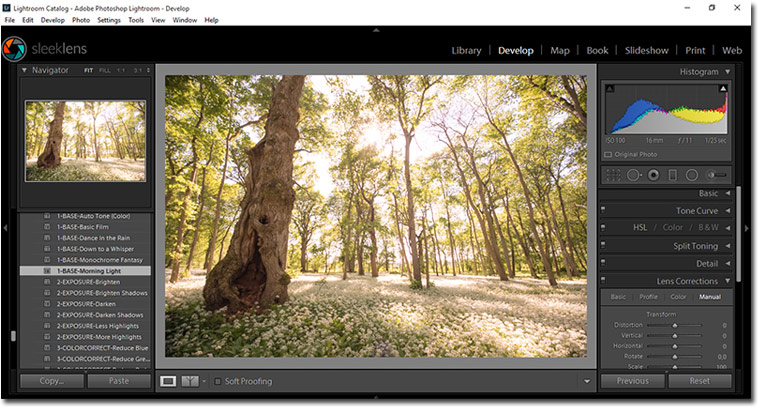The image size is (760, 410).
Task: Expand the Split Toning panel
Action: (x=728, y=246)
